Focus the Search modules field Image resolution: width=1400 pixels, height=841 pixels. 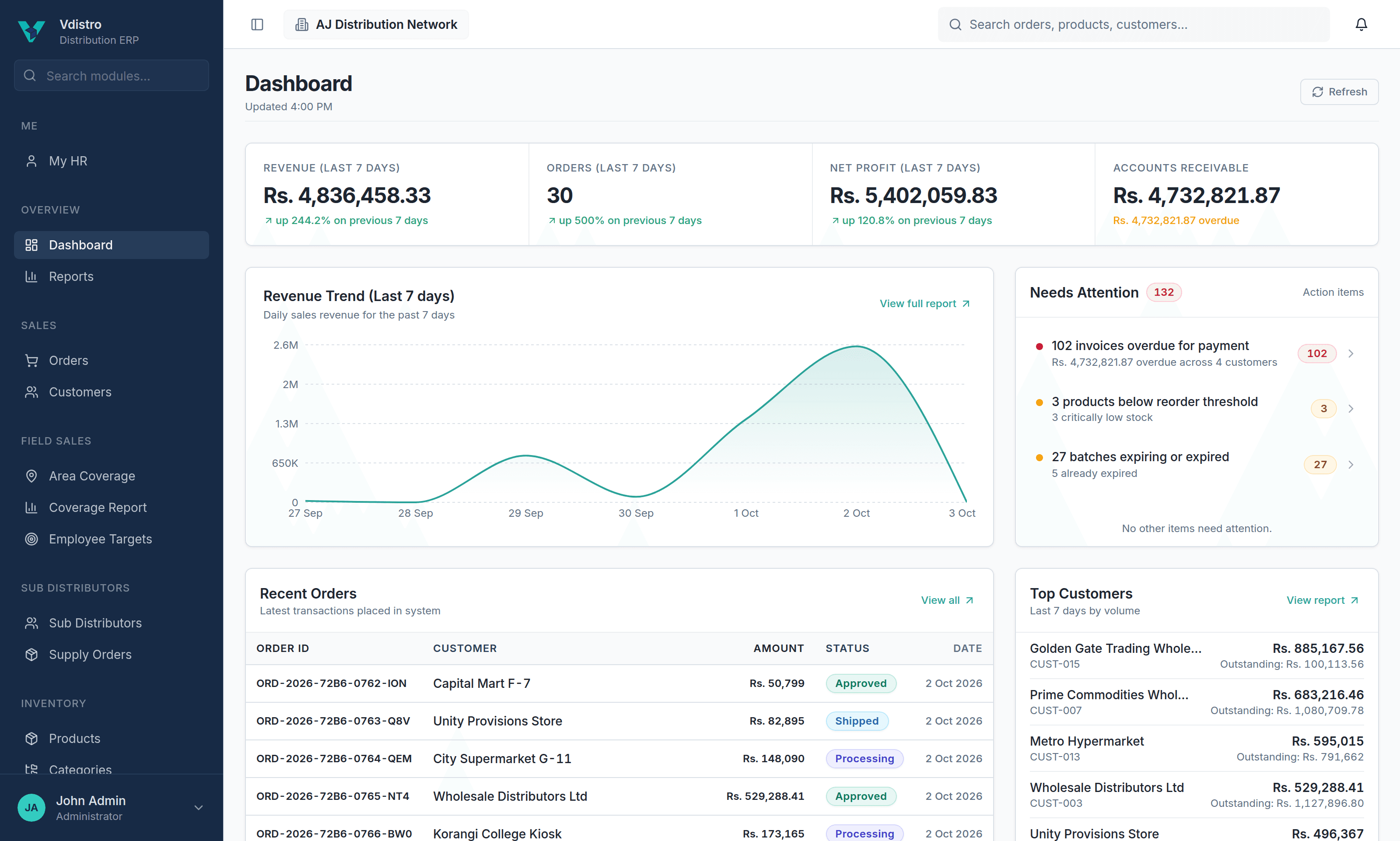point(112,75)
